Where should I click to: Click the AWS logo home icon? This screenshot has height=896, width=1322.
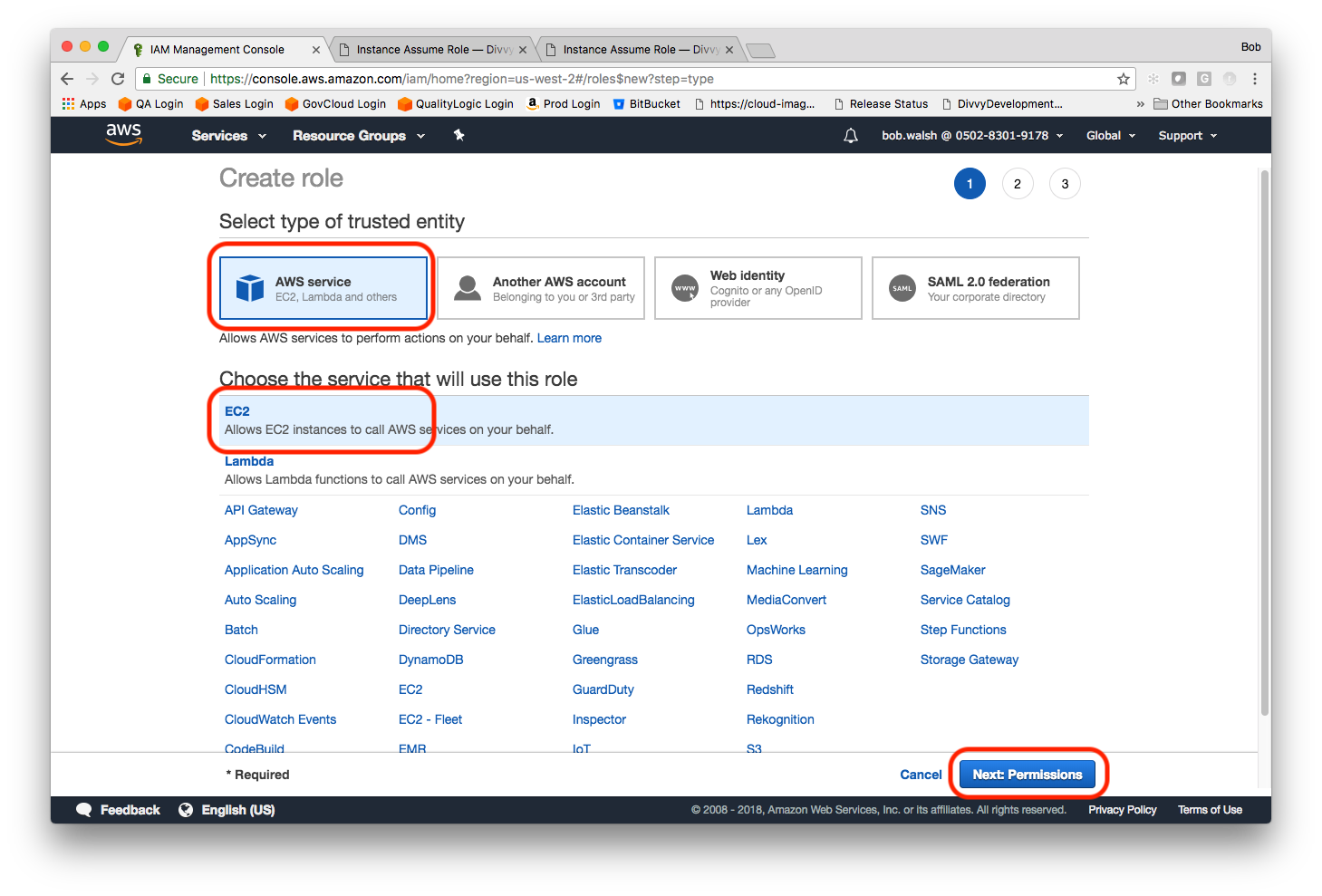click(124, 135)
